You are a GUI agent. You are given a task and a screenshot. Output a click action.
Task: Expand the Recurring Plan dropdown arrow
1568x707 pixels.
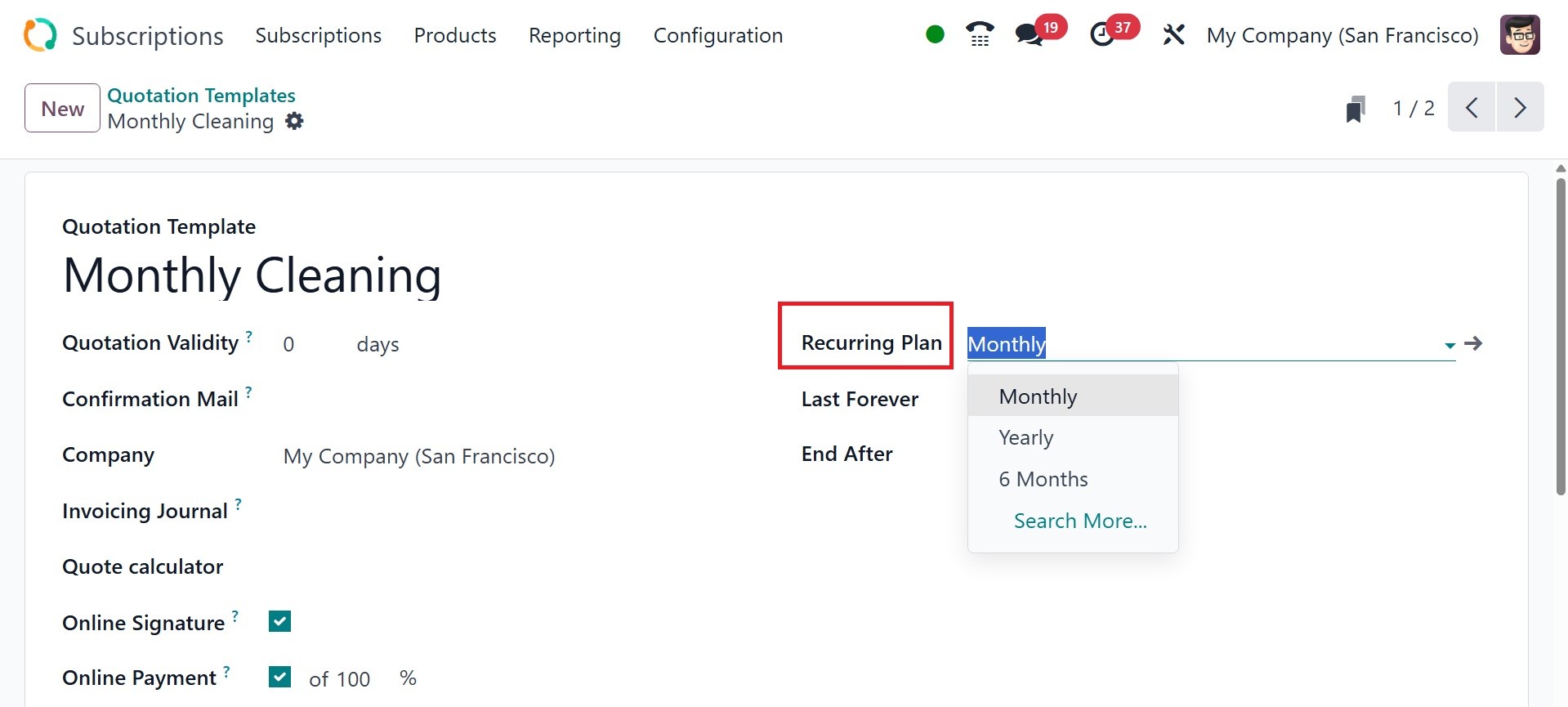click(1450, 345)
